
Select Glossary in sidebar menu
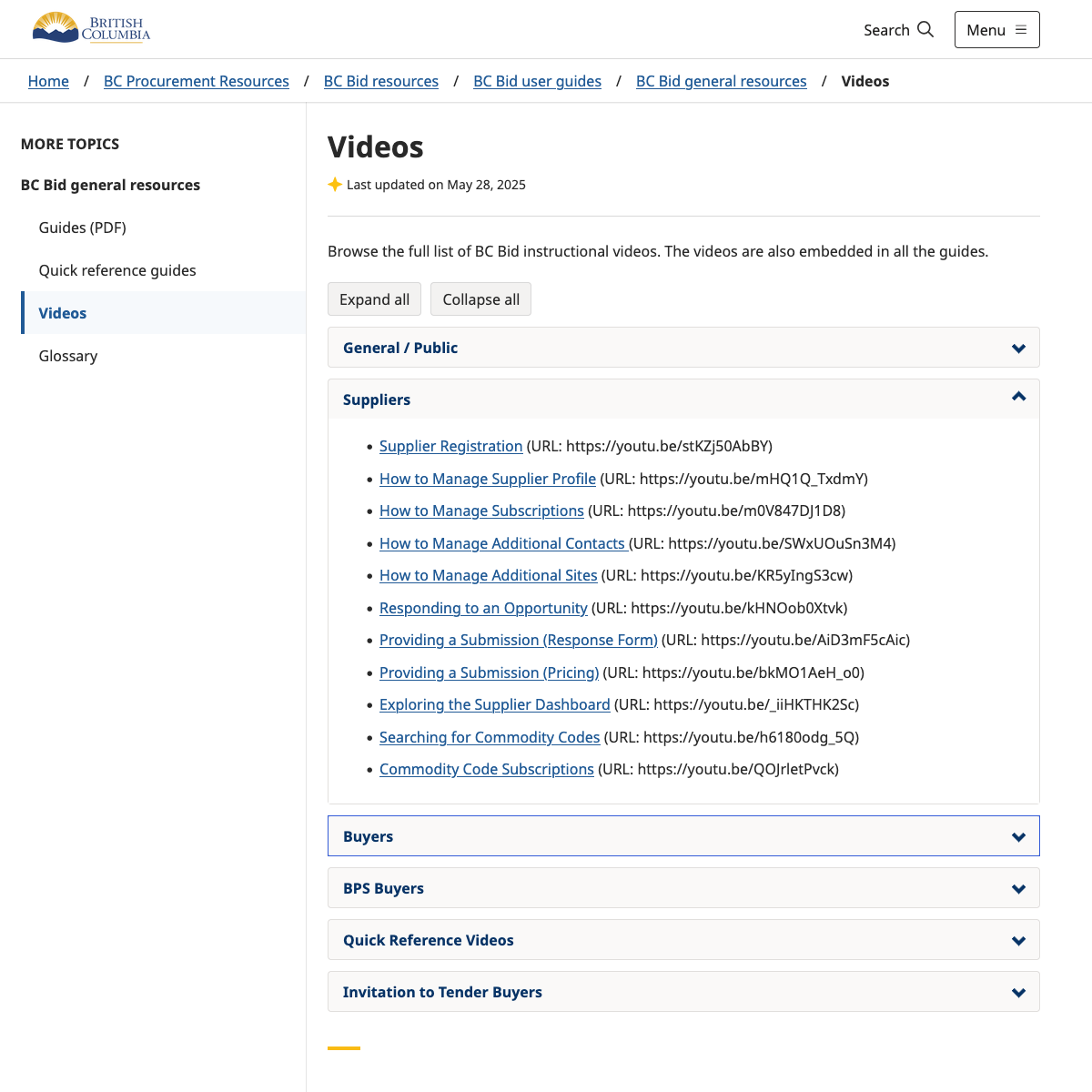(x=68, y=356)
